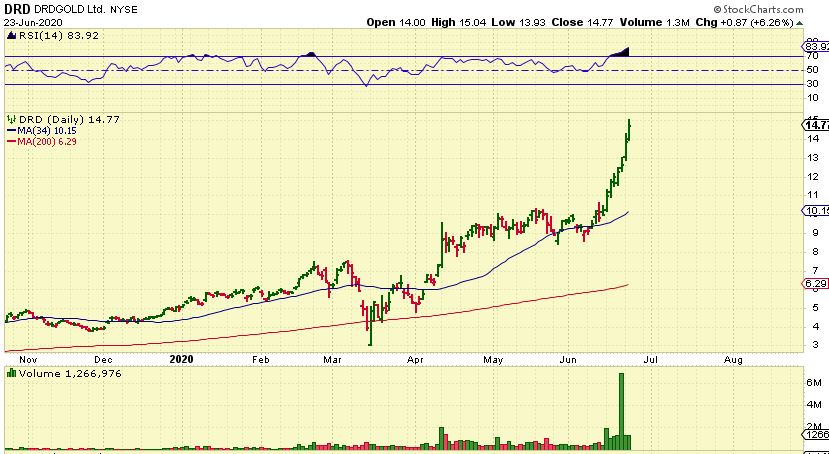Click the RSI(14) legend line icon
The image size is (829, 454).
click(10, 35)
